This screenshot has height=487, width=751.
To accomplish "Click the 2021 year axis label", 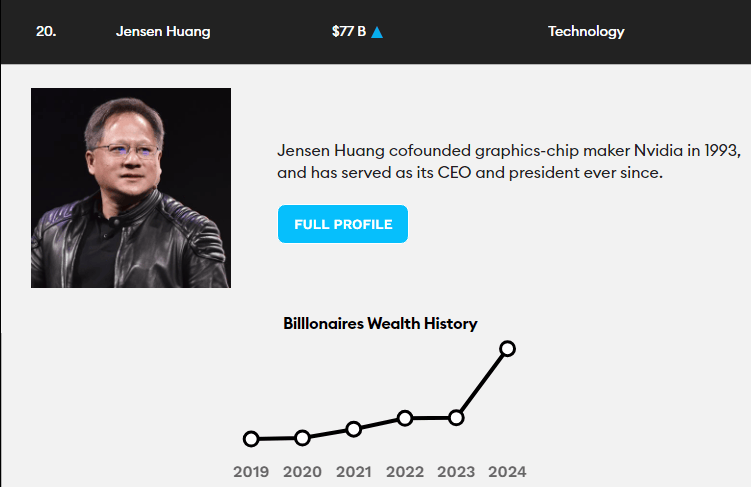I will [353, 472].
